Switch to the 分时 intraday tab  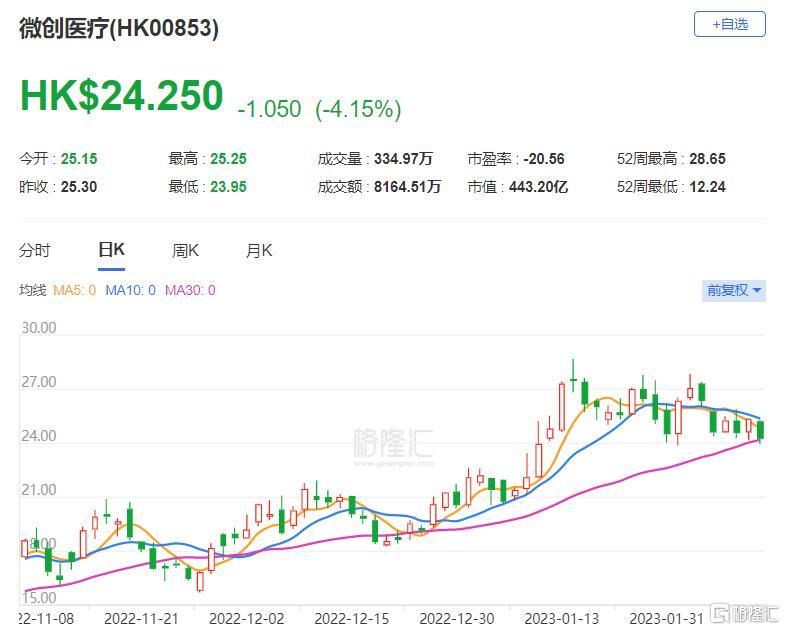pos(35,250)
